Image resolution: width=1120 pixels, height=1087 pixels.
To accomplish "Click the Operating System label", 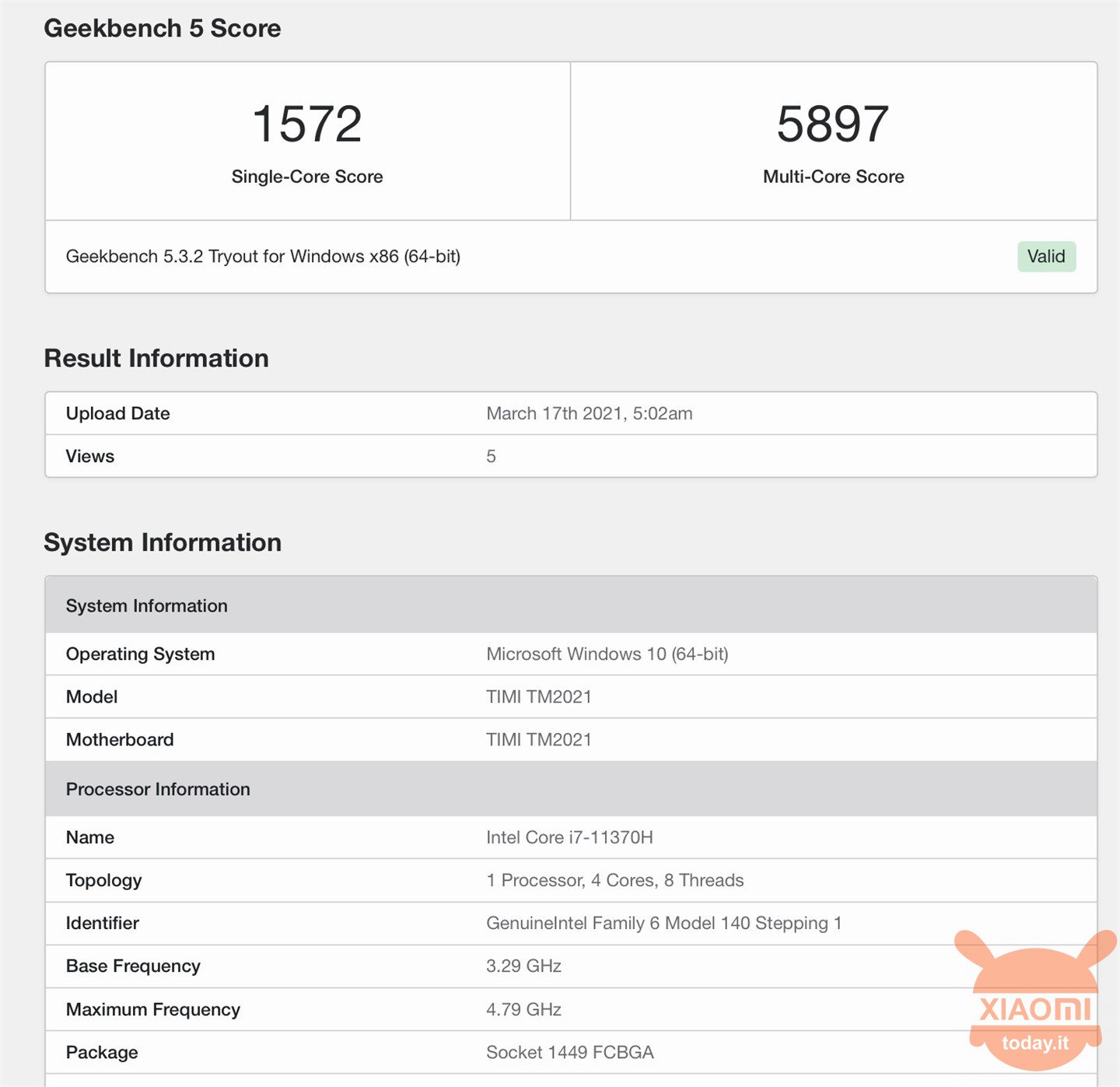I will [141, 654].
